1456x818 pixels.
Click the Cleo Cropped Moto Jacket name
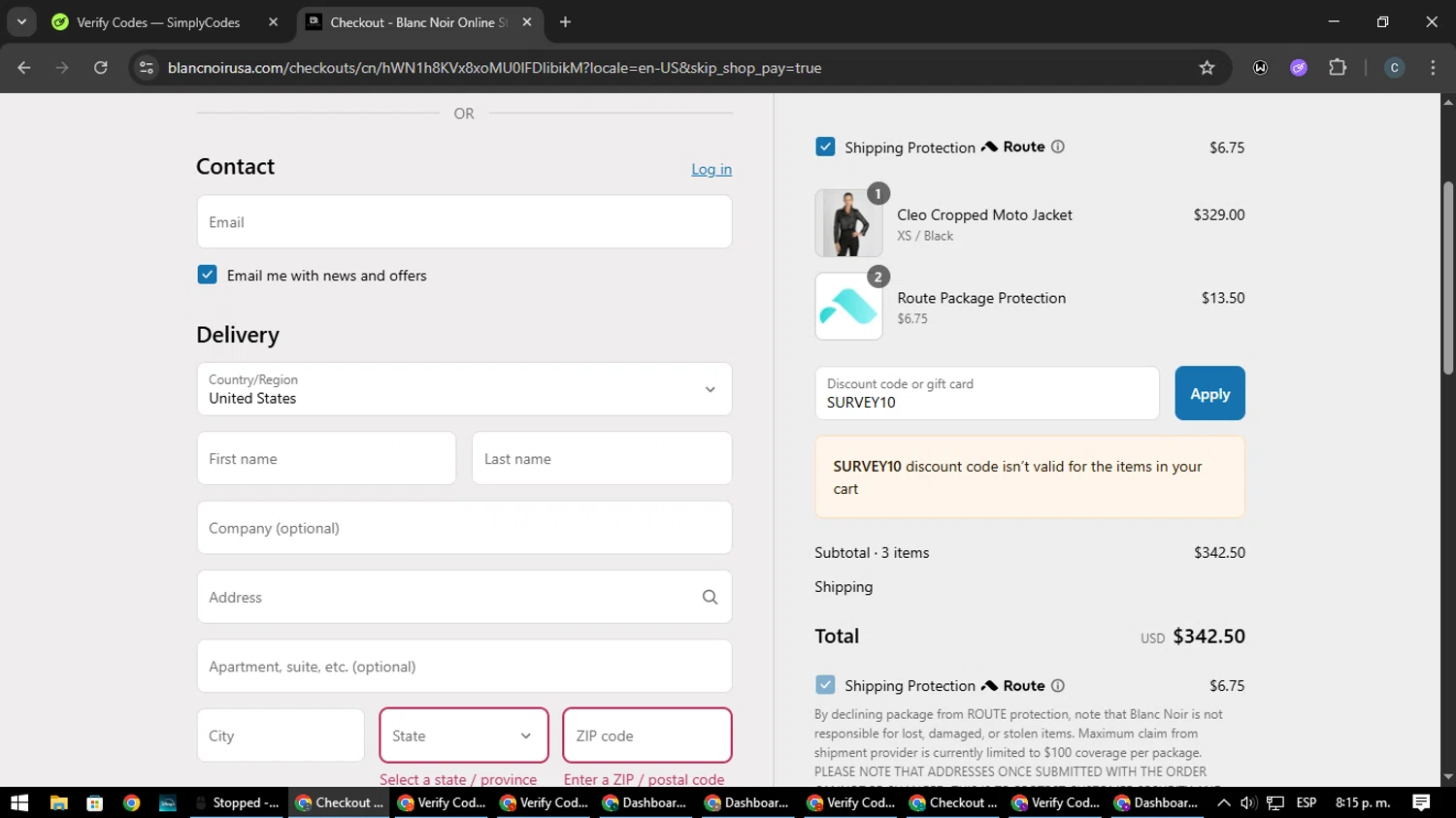tap(984, 214)
